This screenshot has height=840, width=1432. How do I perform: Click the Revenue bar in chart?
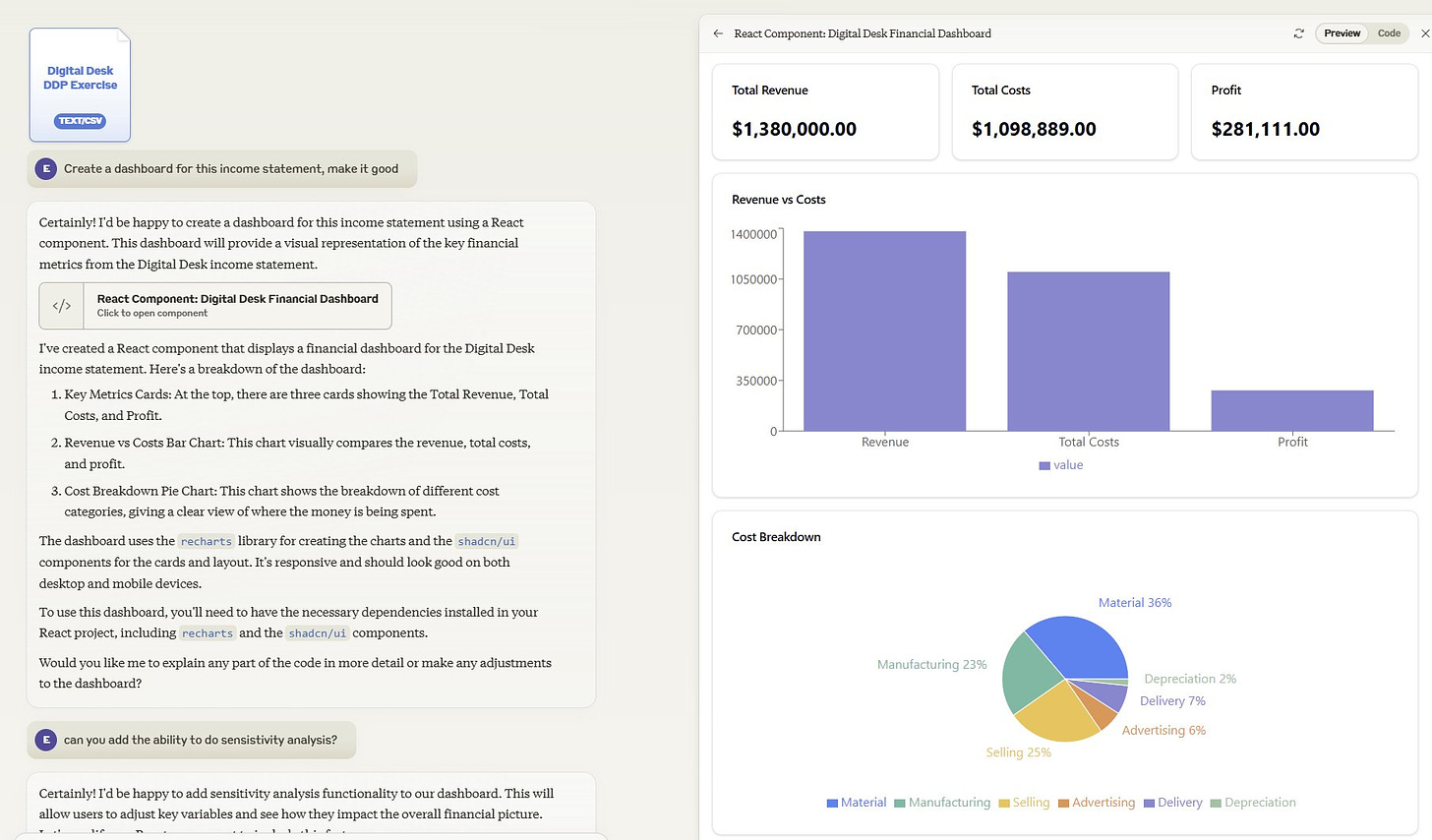pos(884,330)
